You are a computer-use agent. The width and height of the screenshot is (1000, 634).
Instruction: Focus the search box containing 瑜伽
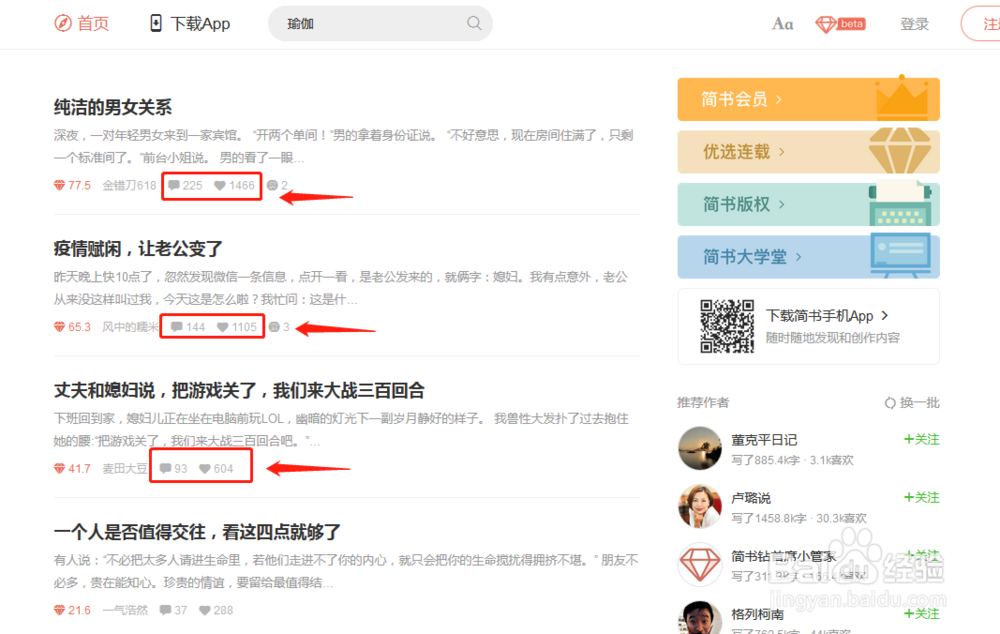pyautogui.click(x=380, y=24)
